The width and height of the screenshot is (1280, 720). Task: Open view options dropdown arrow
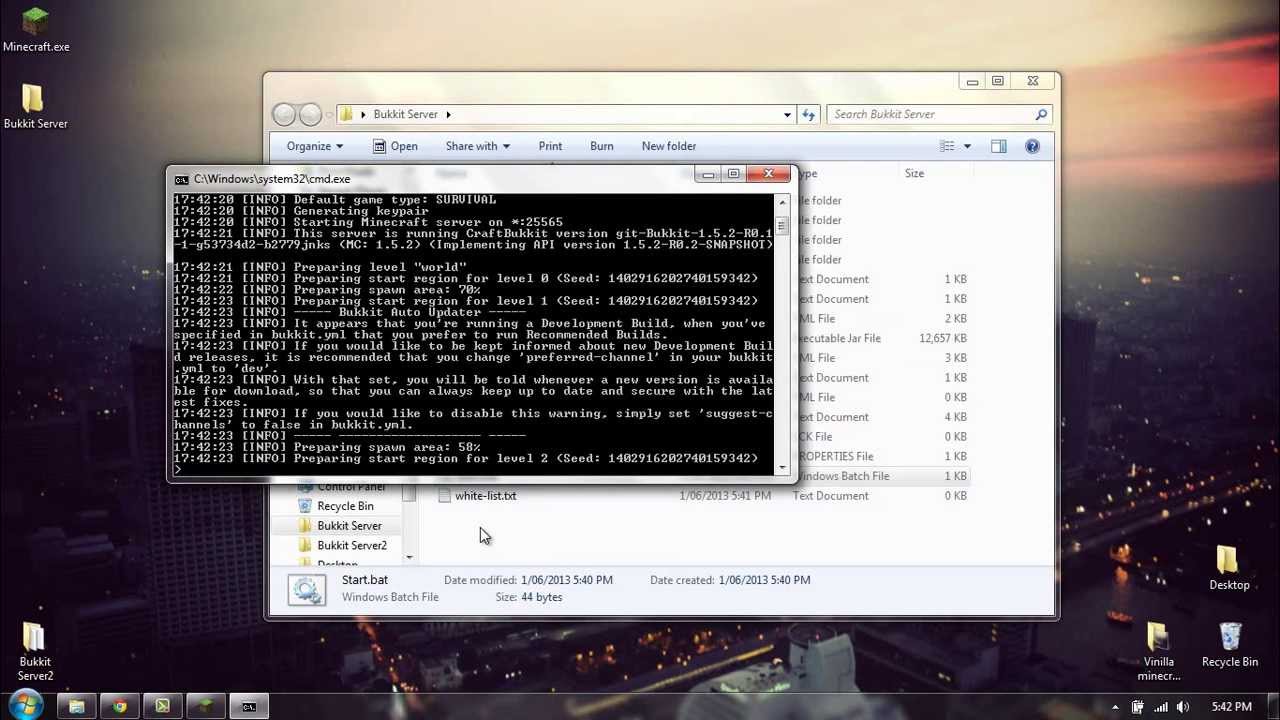coord(966,146)
